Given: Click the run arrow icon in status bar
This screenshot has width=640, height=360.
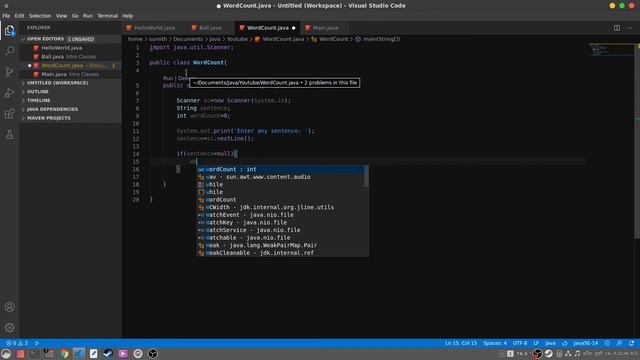Looking at the screenshot, I should click(x=37, y=343).
